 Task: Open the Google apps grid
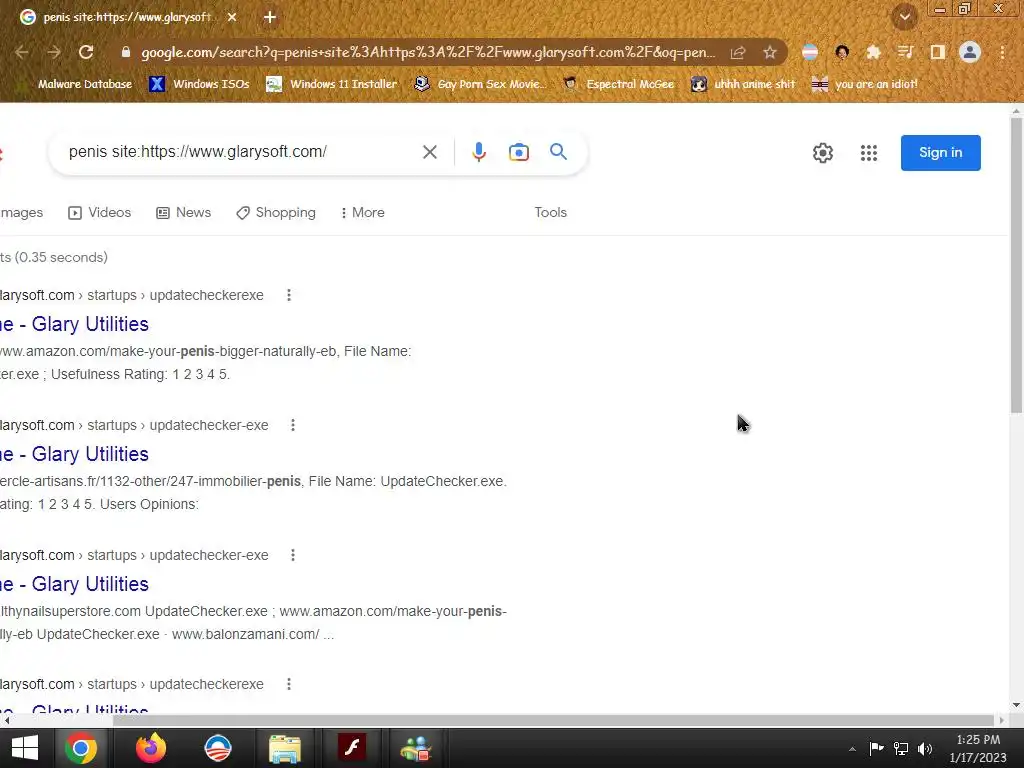coord(869,153)
